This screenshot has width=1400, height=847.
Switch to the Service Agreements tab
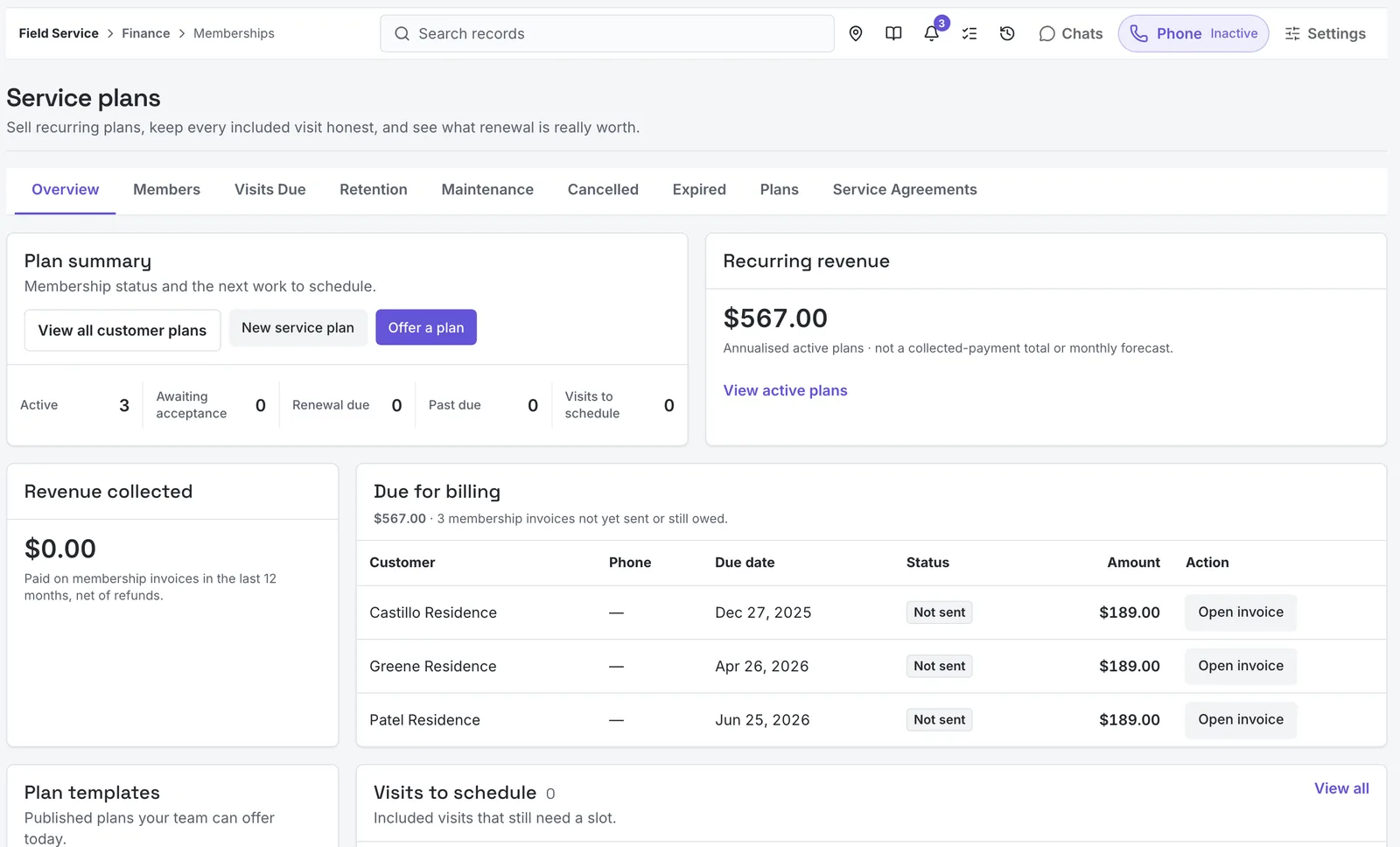(905, 190)
